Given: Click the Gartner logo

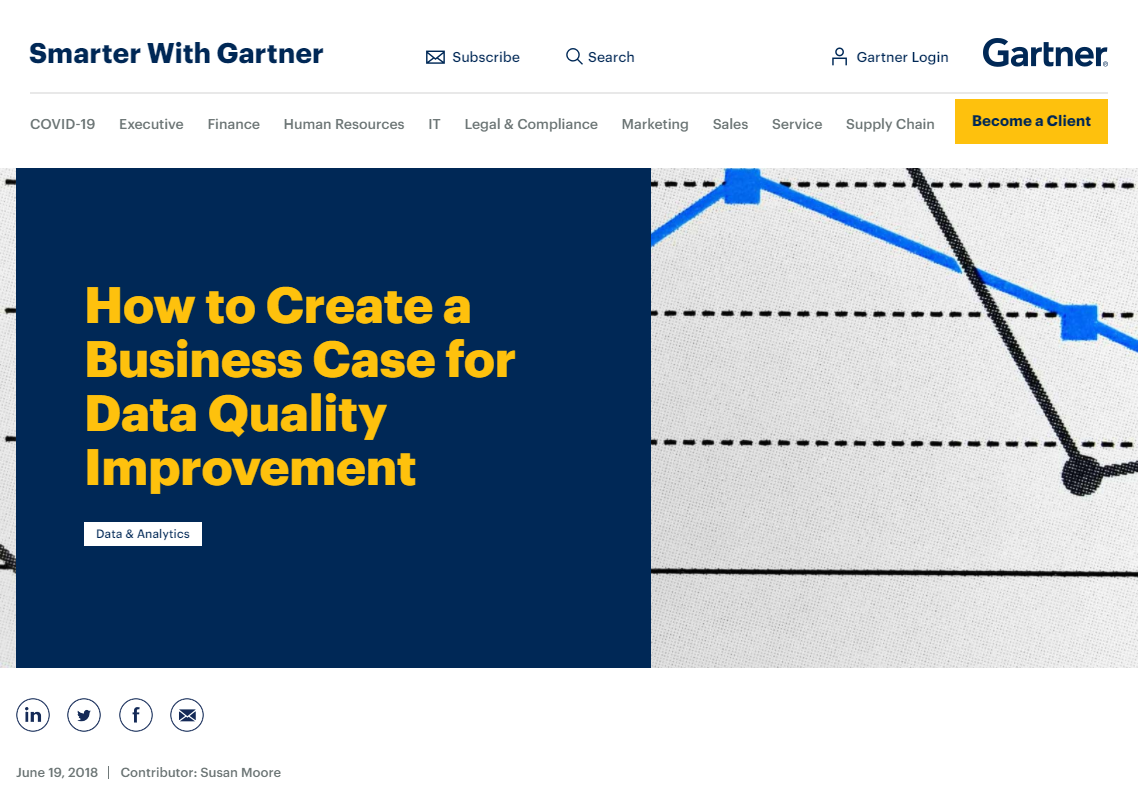Looking at the screenshot, I should point(1044,53).
